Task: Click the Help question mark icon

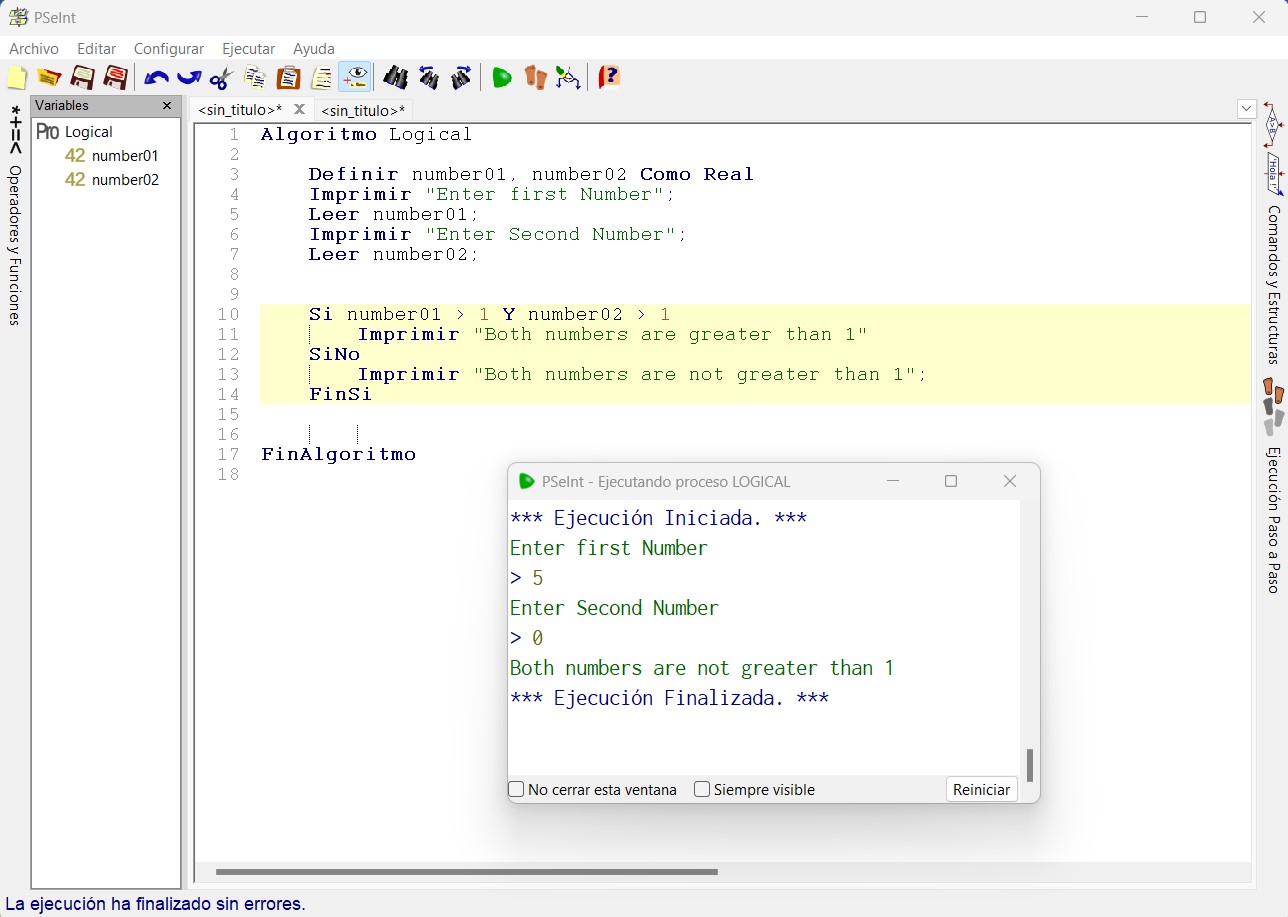Action: pos(609,78)
